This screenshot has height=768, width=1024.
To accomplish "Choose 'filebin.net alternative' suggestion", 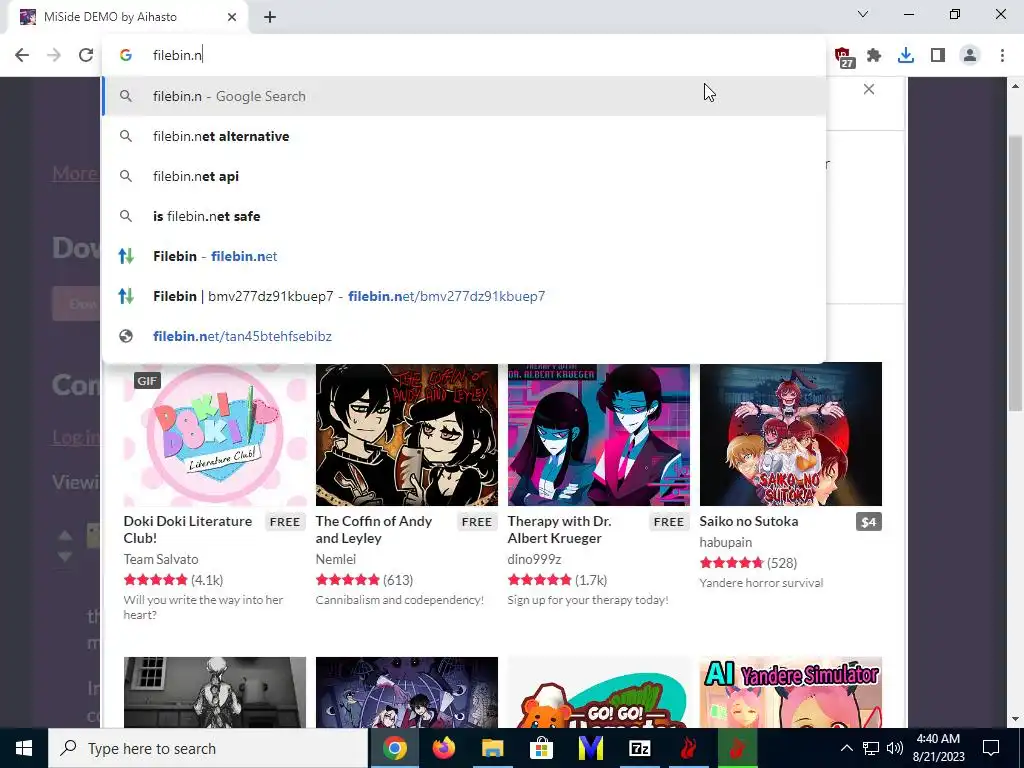I will tap(464, 136).
